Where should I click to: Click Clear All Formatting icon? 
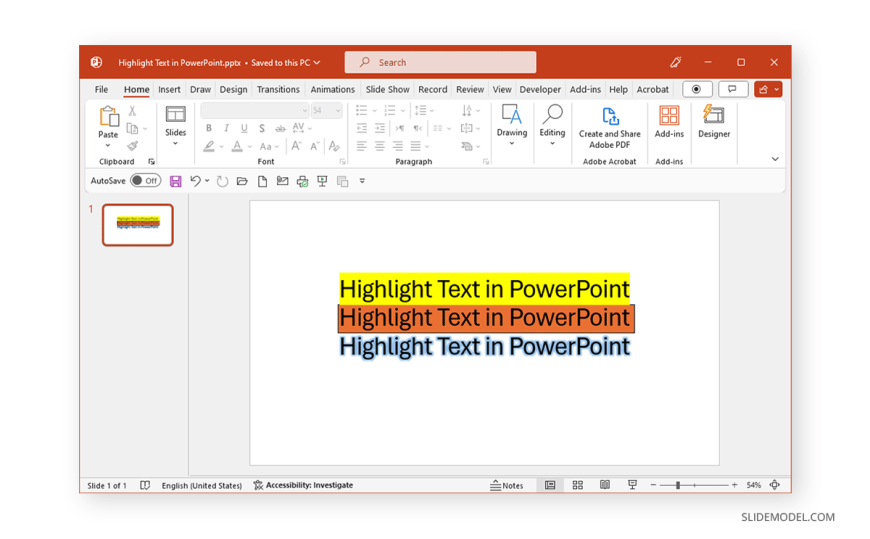click(x=333, y=146)
